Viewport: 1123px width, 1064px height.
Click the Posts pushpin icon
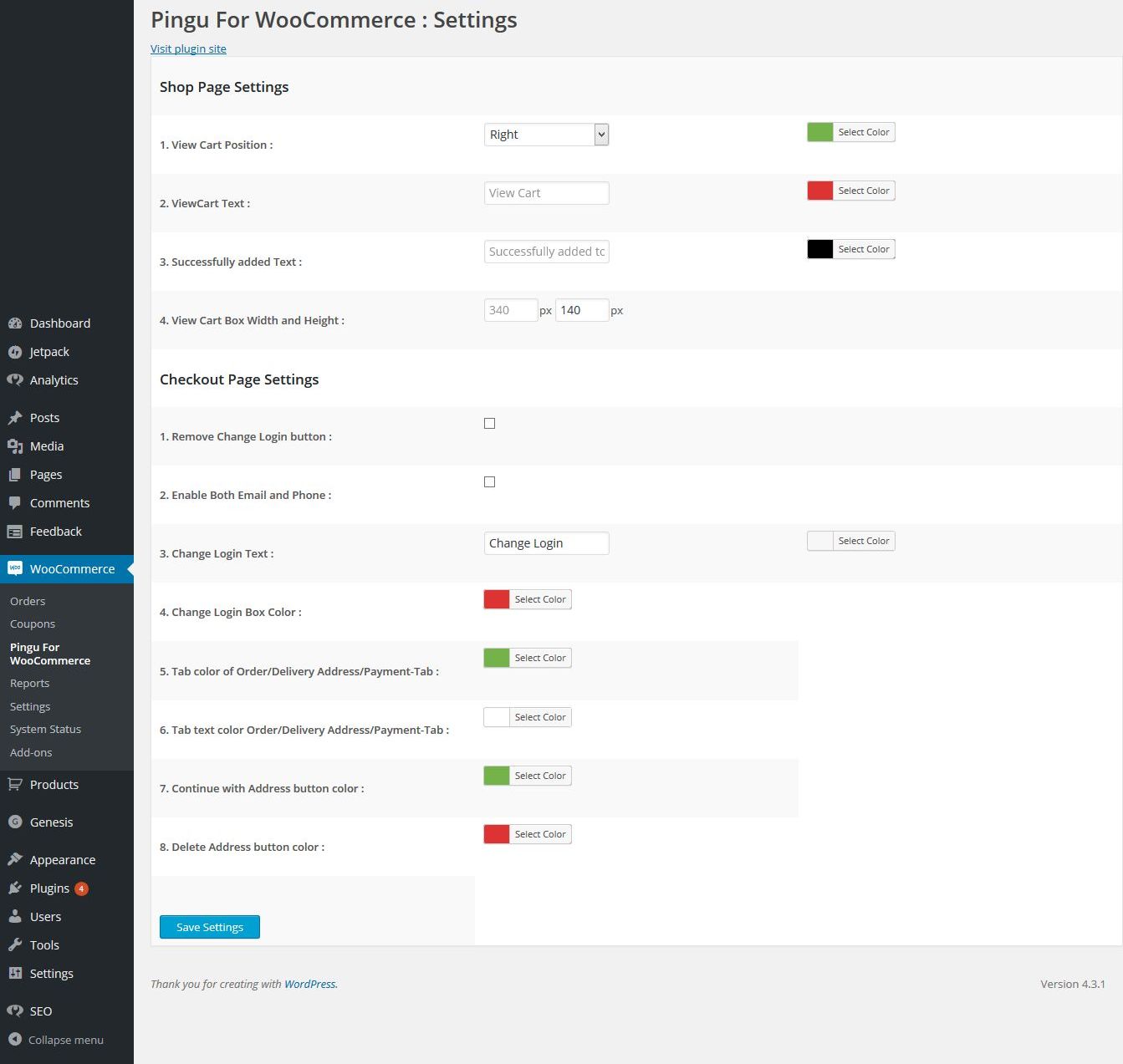[x=15, y=418]
